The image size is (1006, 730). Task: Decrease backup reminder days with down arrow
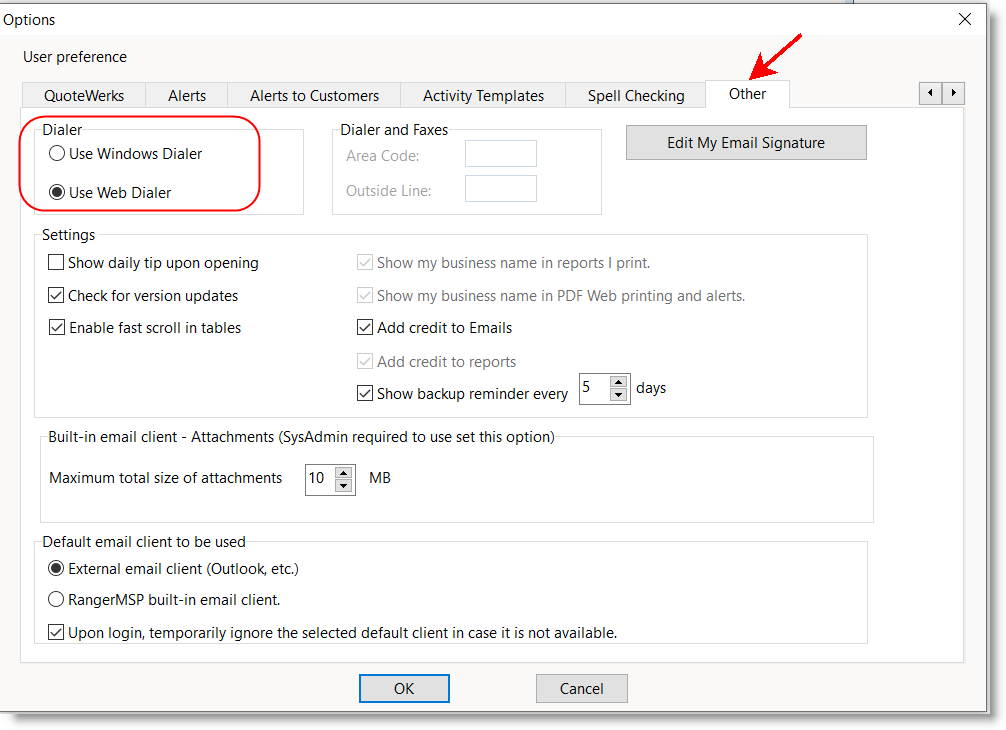point(619,396)
